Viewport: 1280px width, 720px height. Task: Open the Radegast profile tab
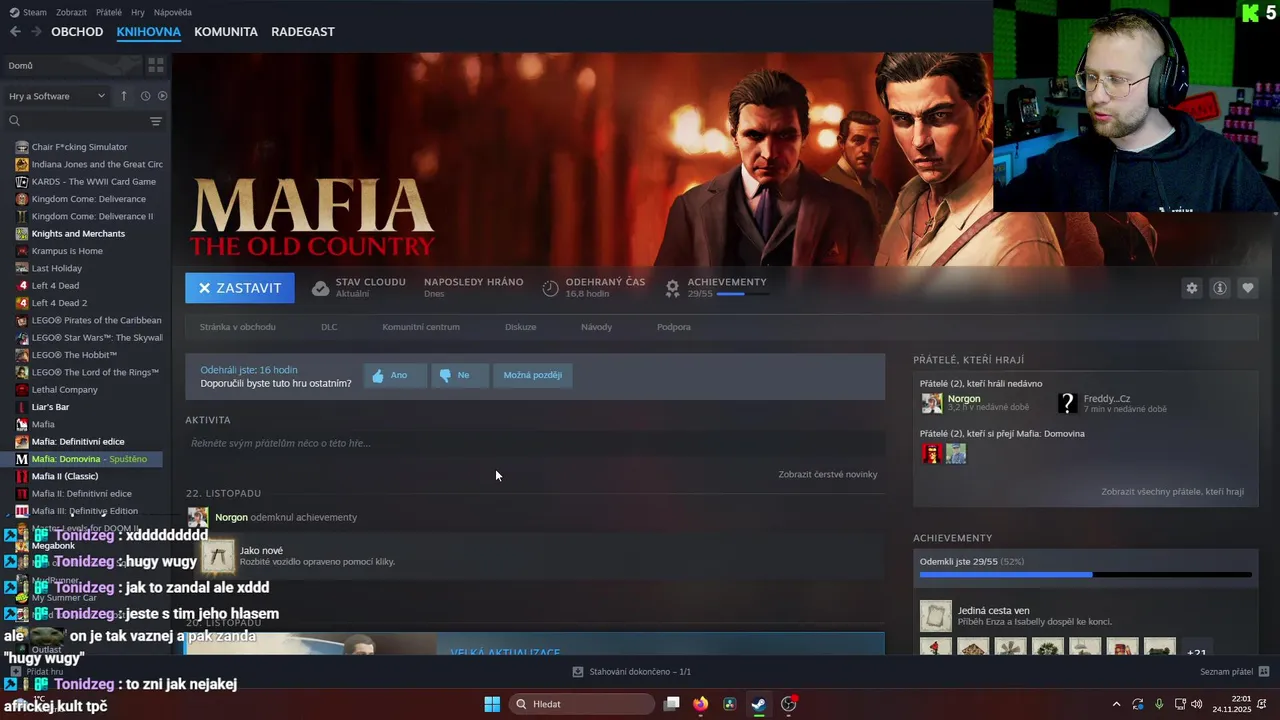pos(303,32)
